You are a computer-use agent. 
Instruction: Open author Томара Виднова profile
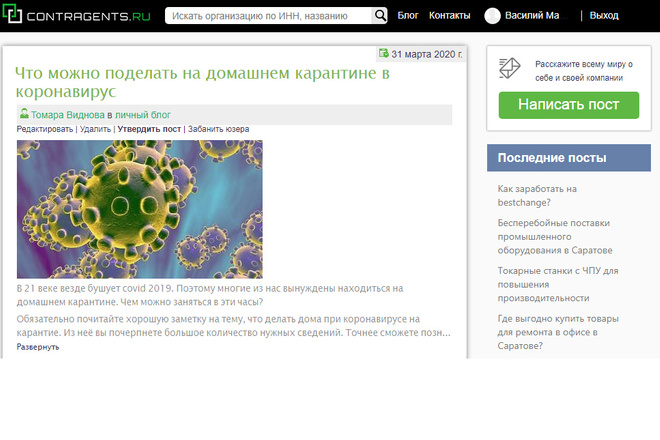coord(67,115)
